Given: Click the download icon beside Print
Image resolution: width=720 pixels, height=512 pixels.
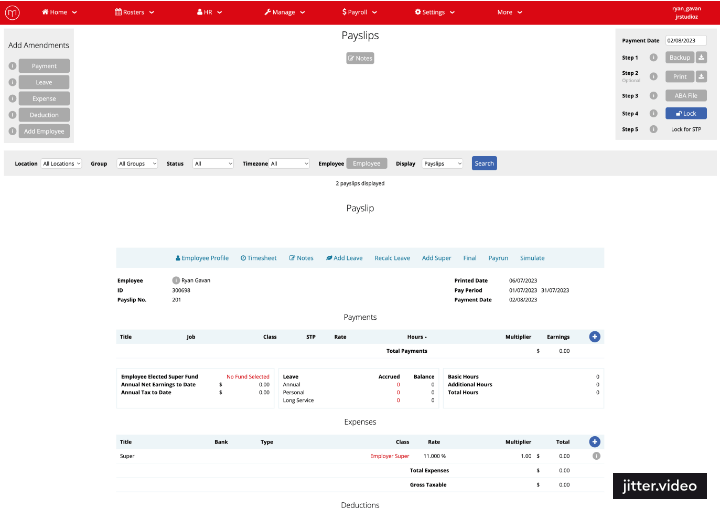Looking at the screenshot, I should tap(701, 76).
